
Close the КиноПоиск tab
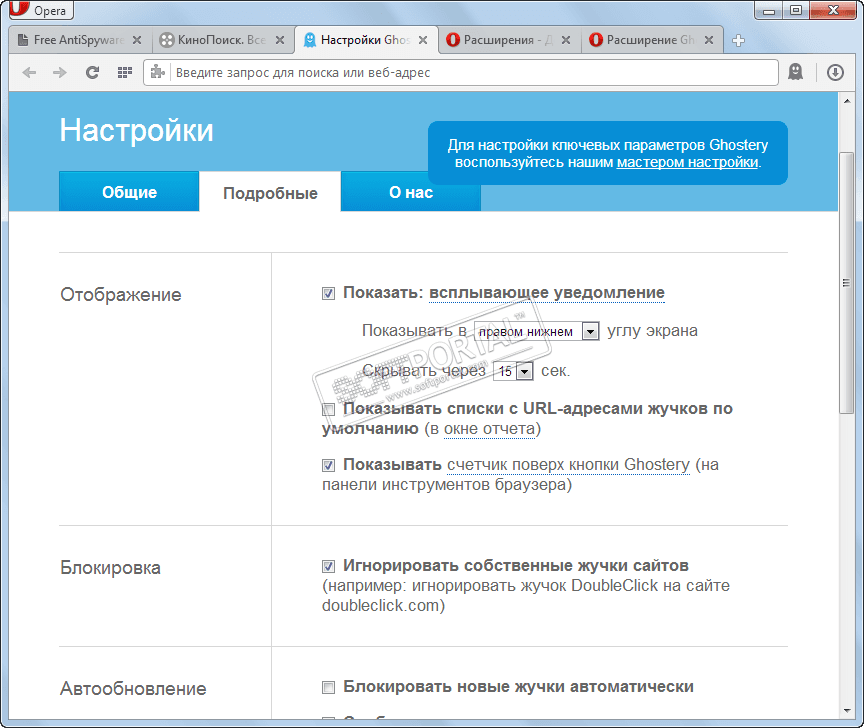pyautogui.click(x=280, y=40)
